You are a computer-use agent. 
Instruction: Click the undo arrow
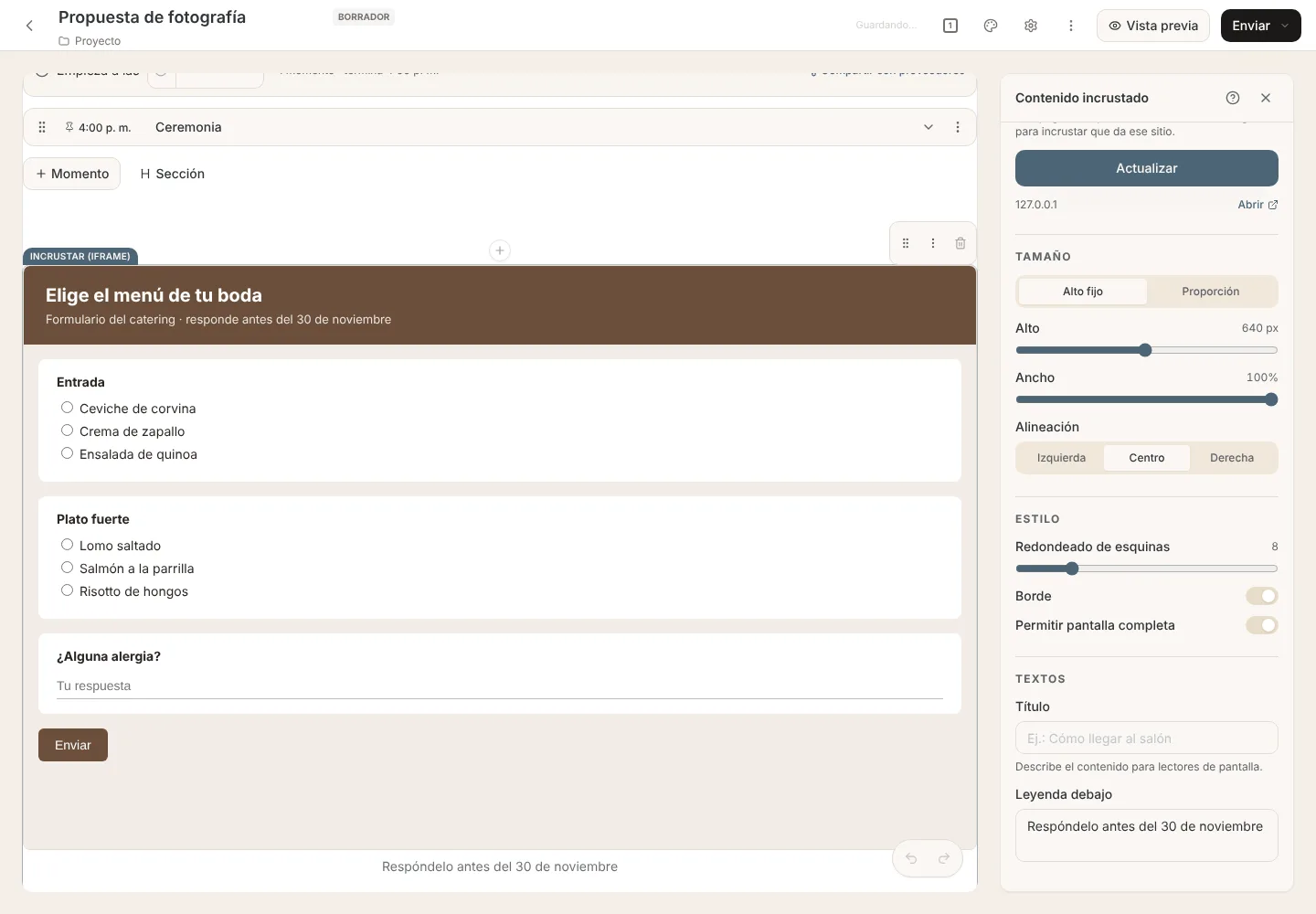click(x=911, y=858)
